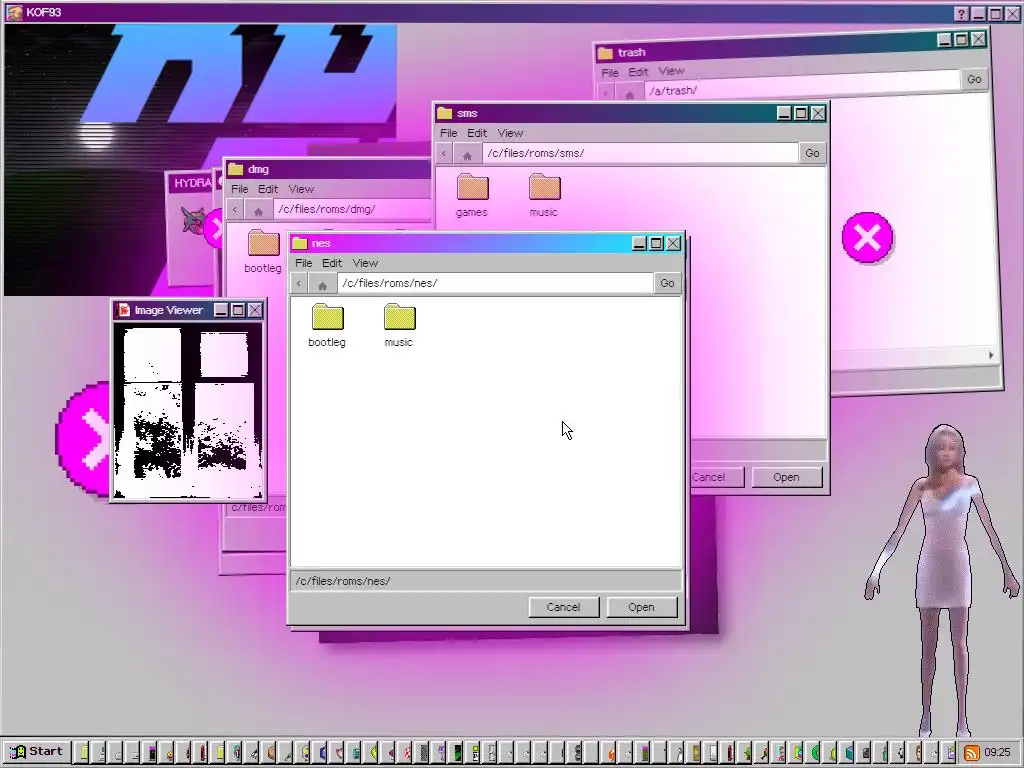Screen dimensions: 1024x768
Task: Maximize the Image Viewer window
Action: (x=238, y=310)
